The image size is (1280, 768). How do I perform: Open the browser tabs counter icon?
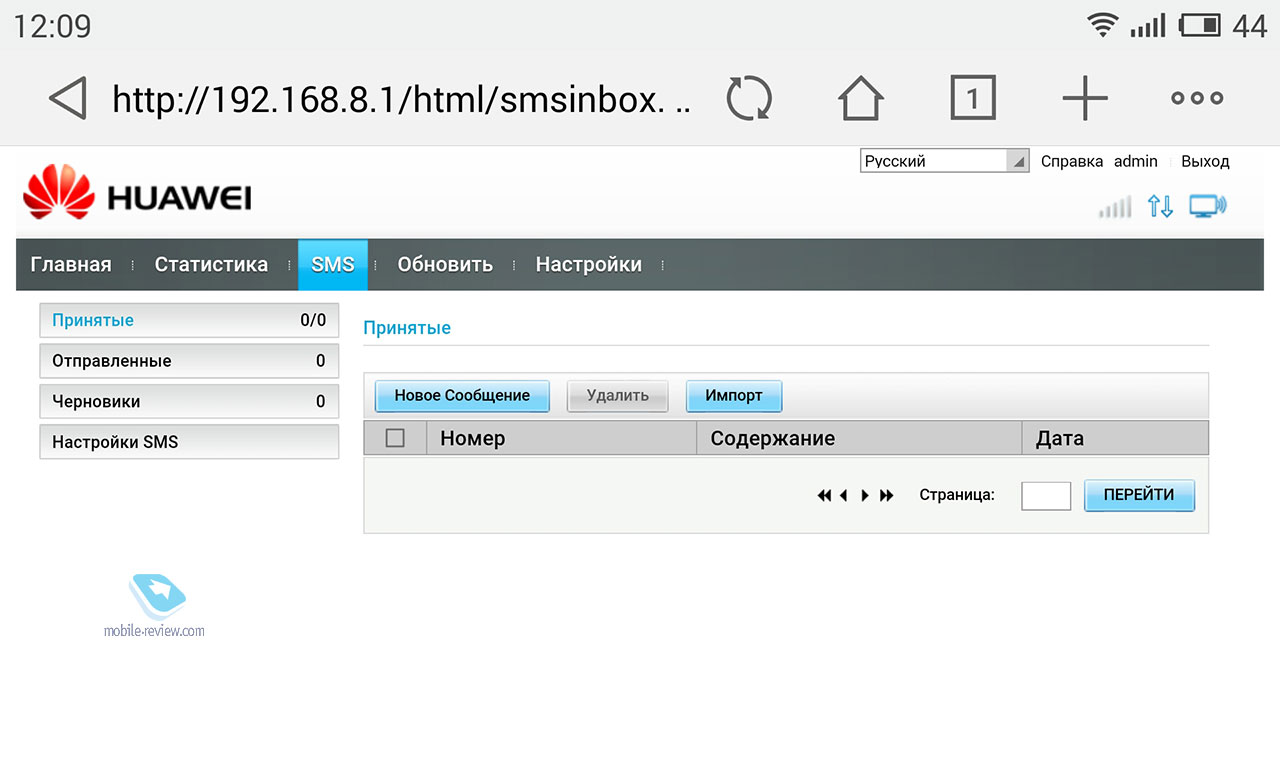[972, 98]
